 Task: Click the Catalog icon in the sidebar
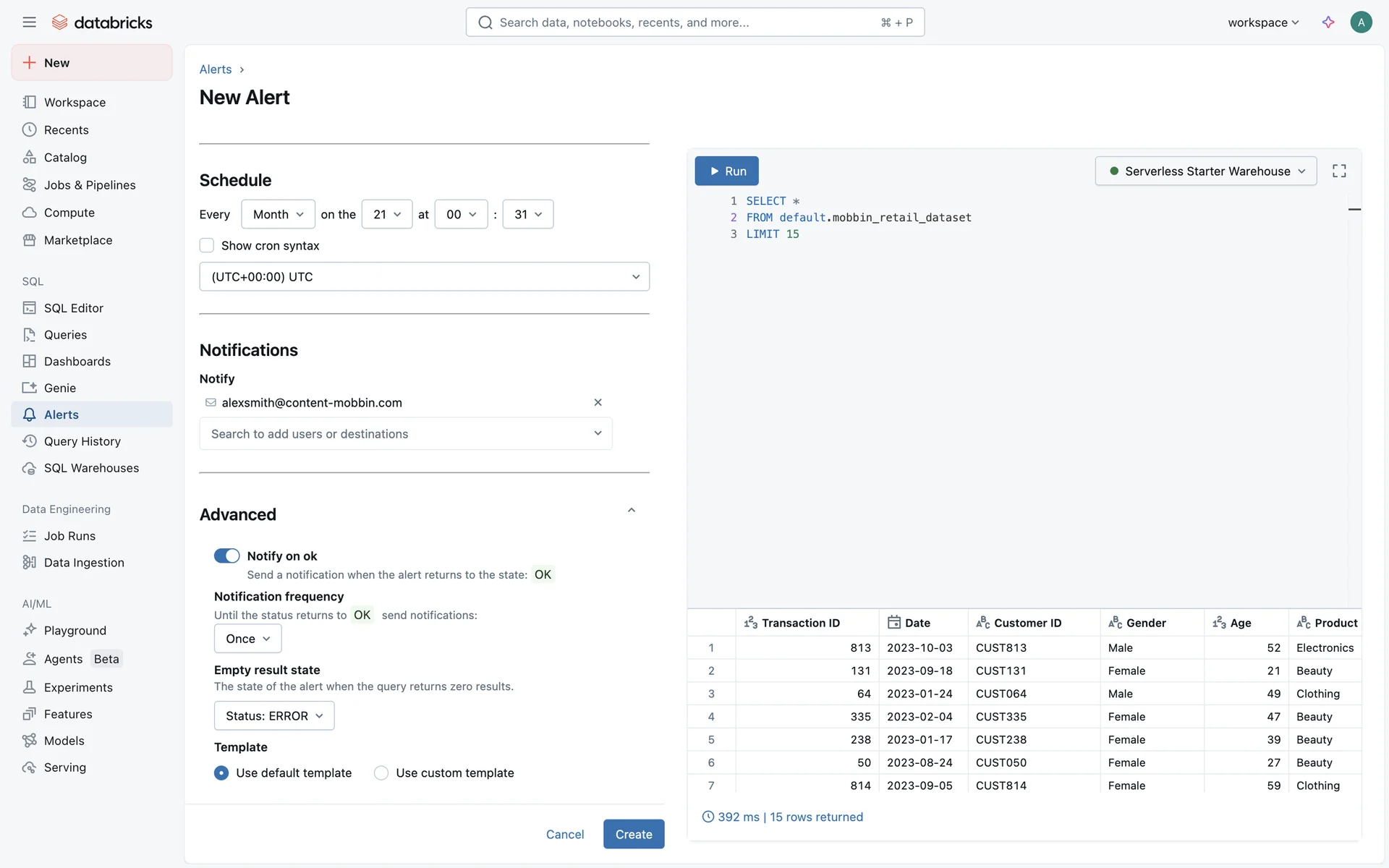pyautogui.click(x=29, y=157)
